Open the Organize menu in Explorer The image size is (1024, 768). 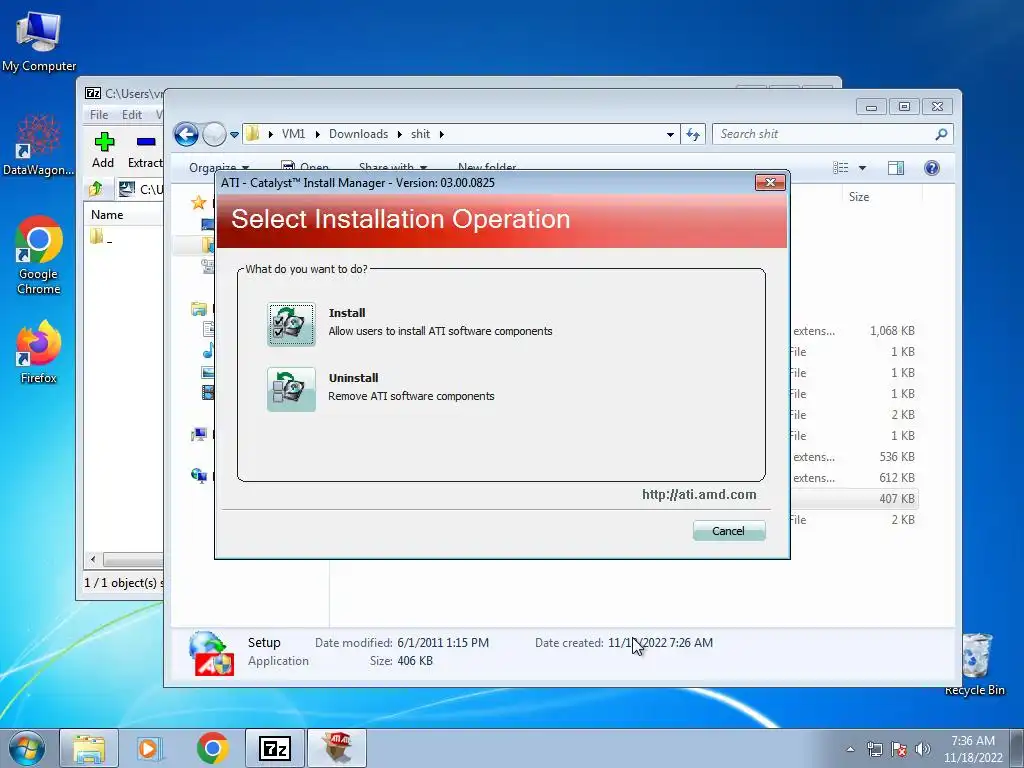pos(219,167)
